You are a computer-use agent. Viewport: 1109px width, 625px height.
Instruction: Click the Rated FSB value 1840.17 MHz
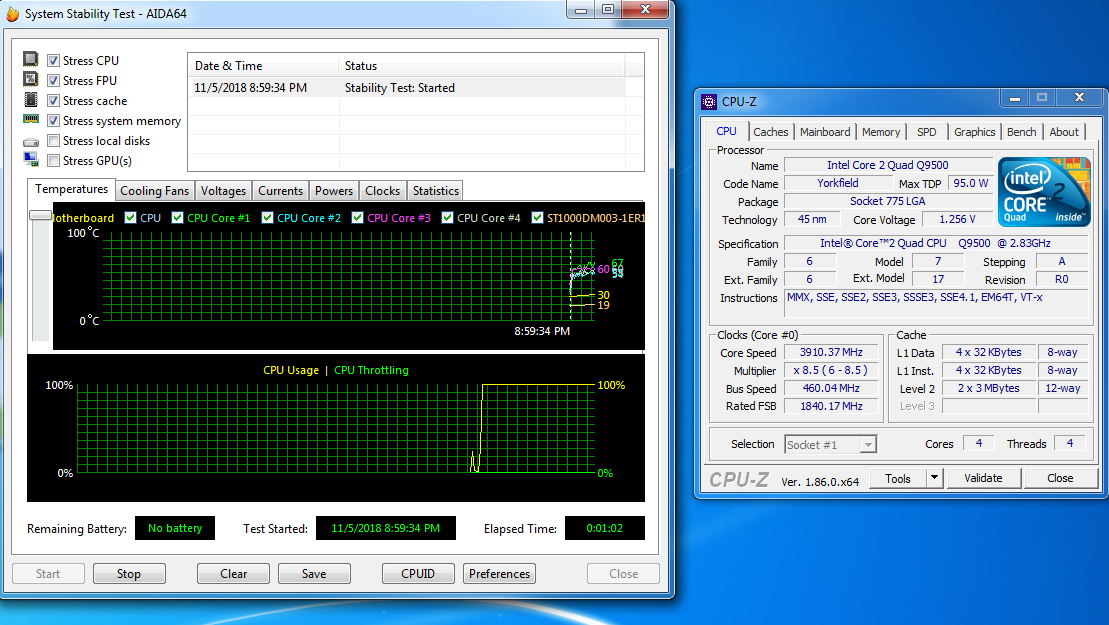pos(831,406)
